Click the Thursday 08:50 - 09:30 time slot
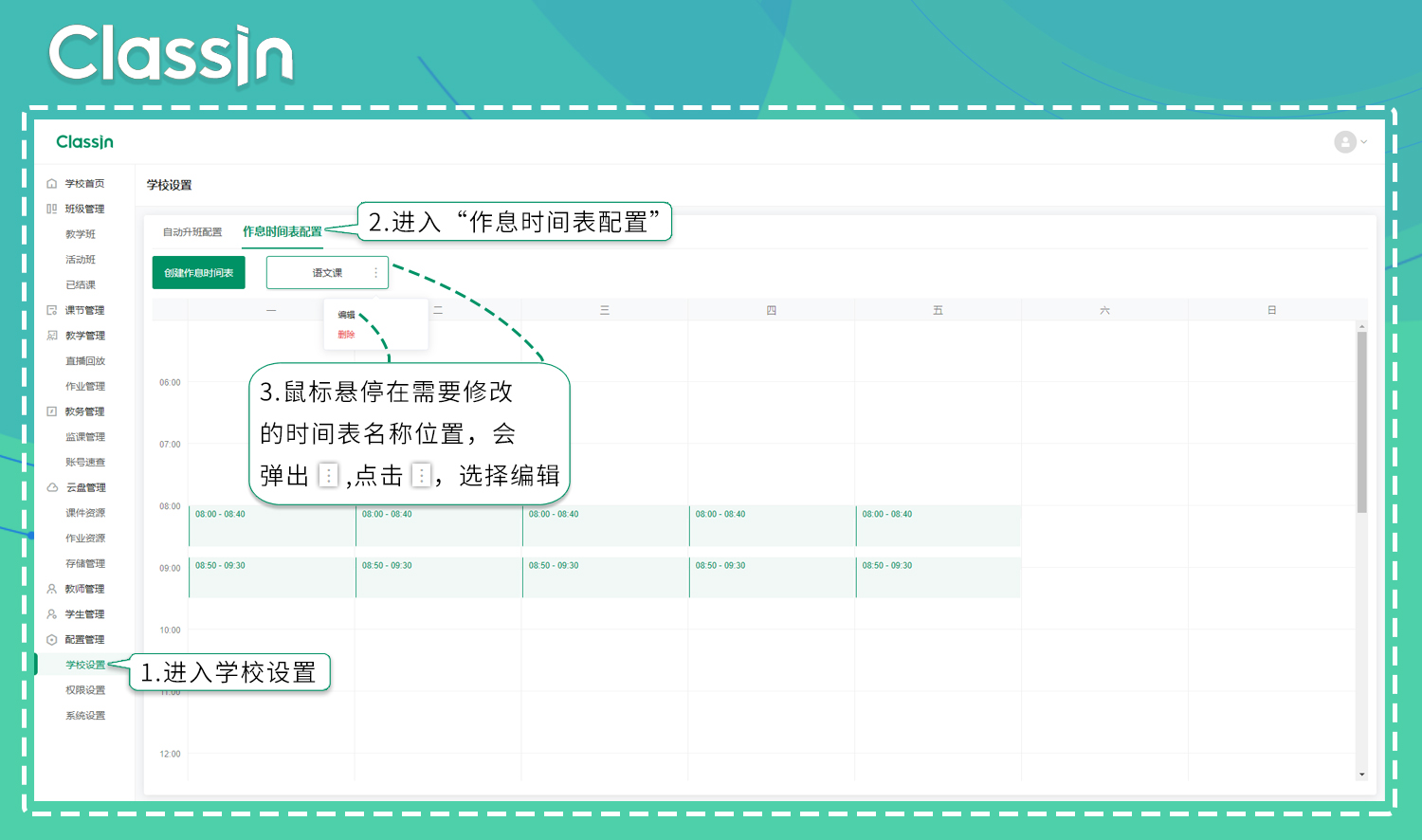Screen dimensions: 1422x840 772,577
